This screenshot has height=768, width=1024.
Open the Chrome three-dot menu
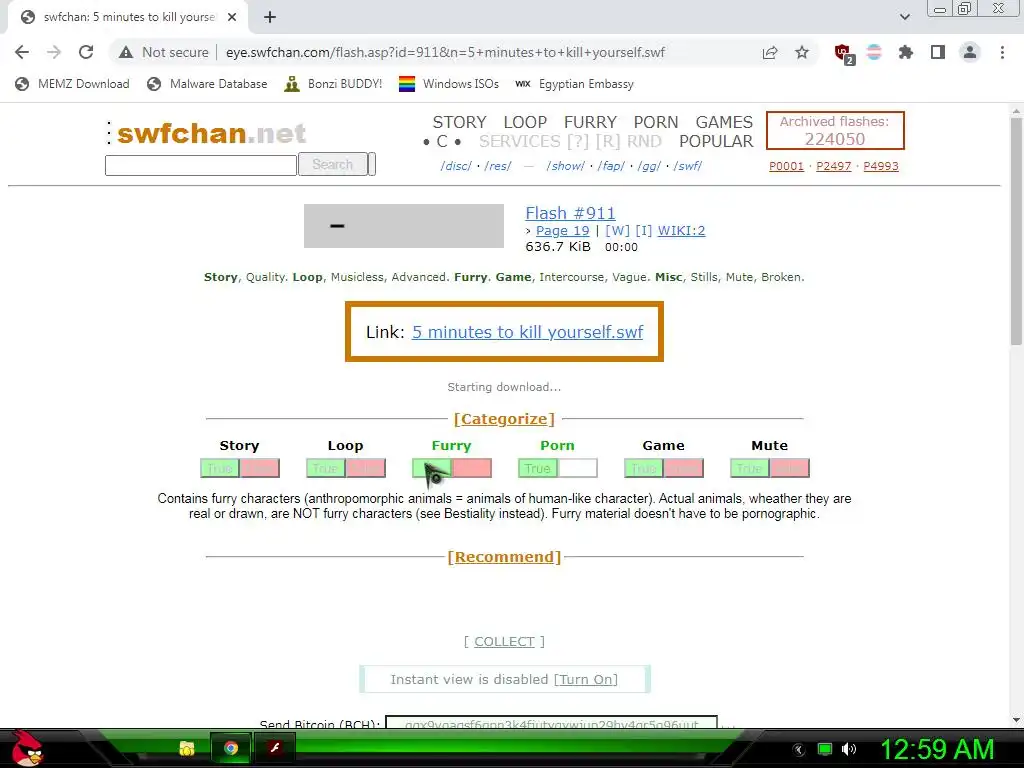click(x=1002, y=52)
